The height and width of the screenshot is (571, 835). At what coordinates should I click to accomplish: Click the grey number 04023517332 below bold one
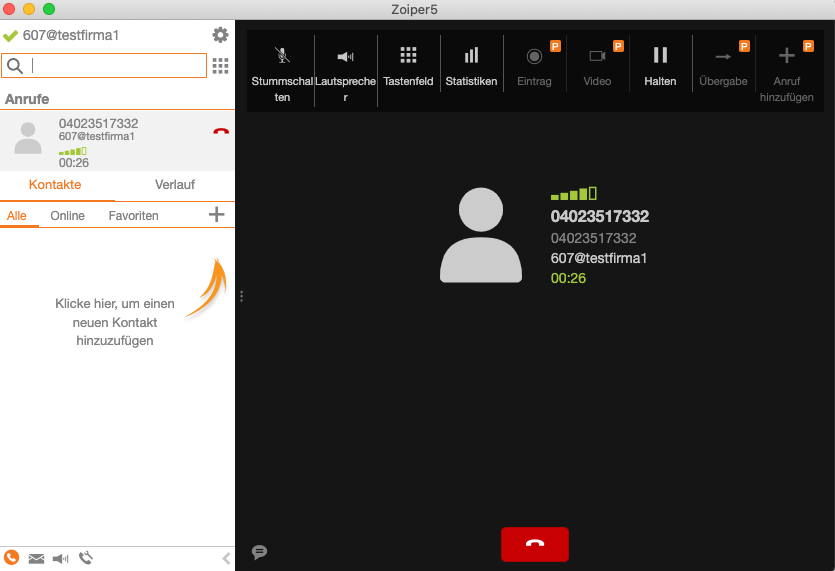(x=593, y=238)
